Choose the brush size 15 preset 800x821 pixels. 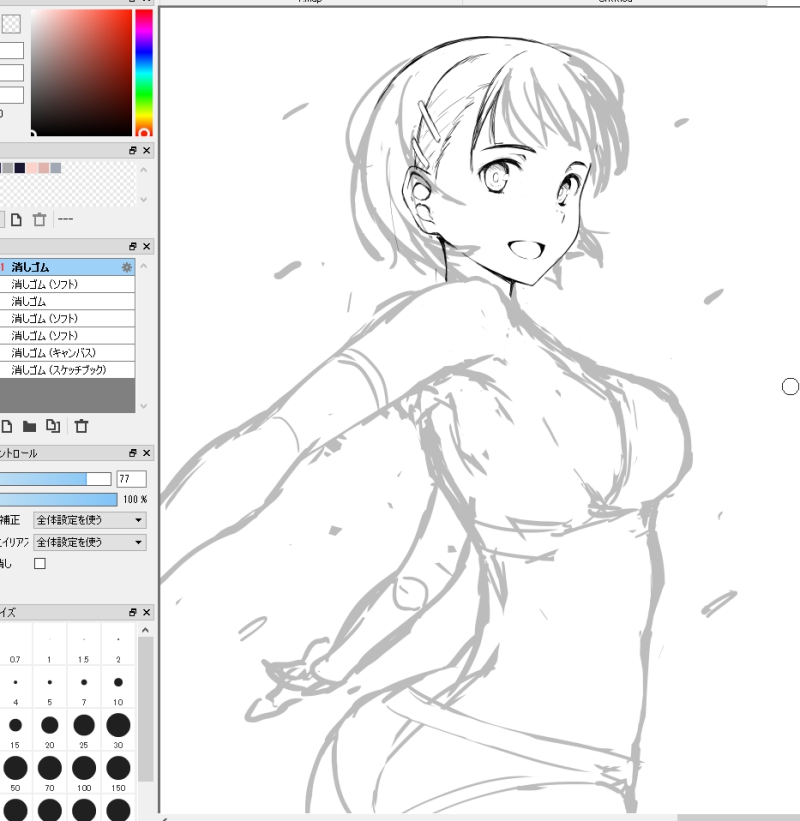coord(15,730)
